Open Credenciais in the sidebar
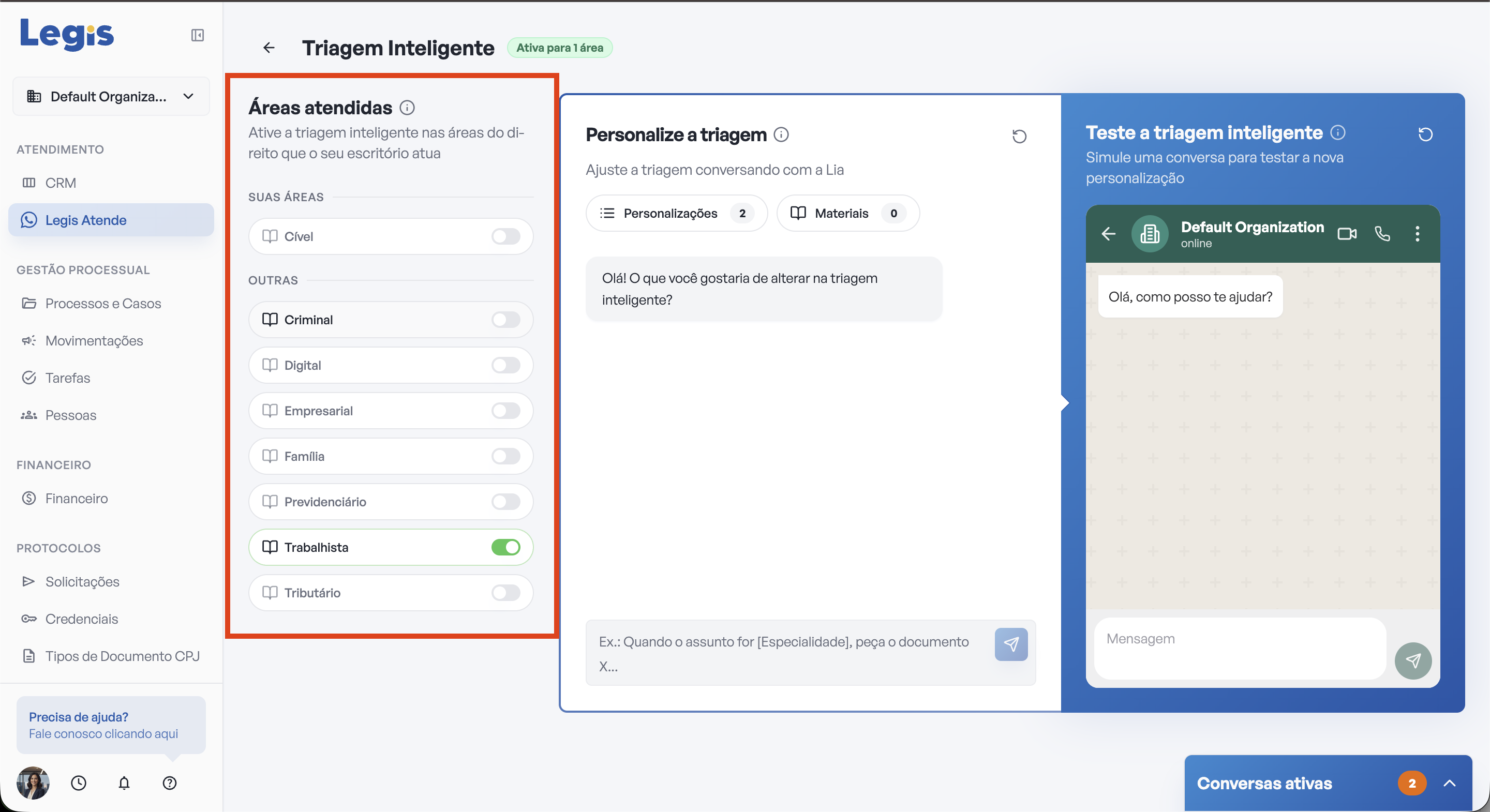This screenshot has width=1490, height=812. pos(111,620)
